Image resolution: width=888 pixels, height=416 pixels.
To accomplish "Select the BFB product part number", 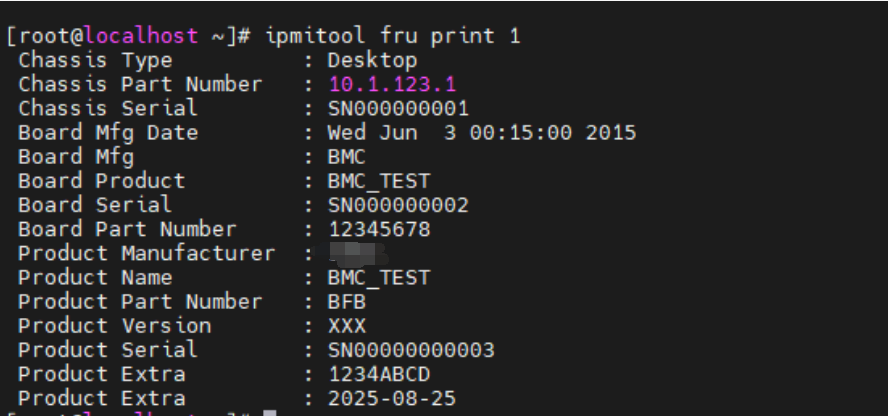I will pyautogui.click(x=347, y=301).
